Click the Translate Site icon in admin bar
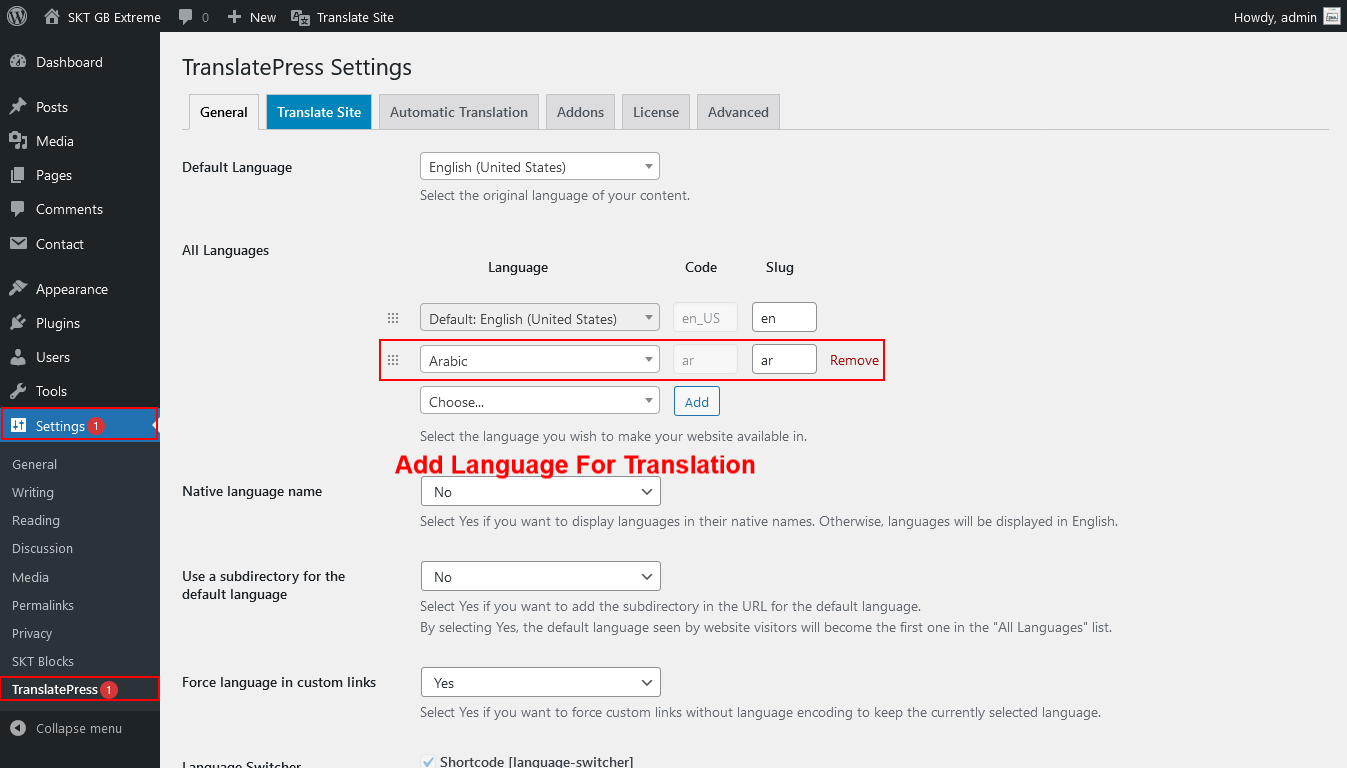 click(300, 17)
